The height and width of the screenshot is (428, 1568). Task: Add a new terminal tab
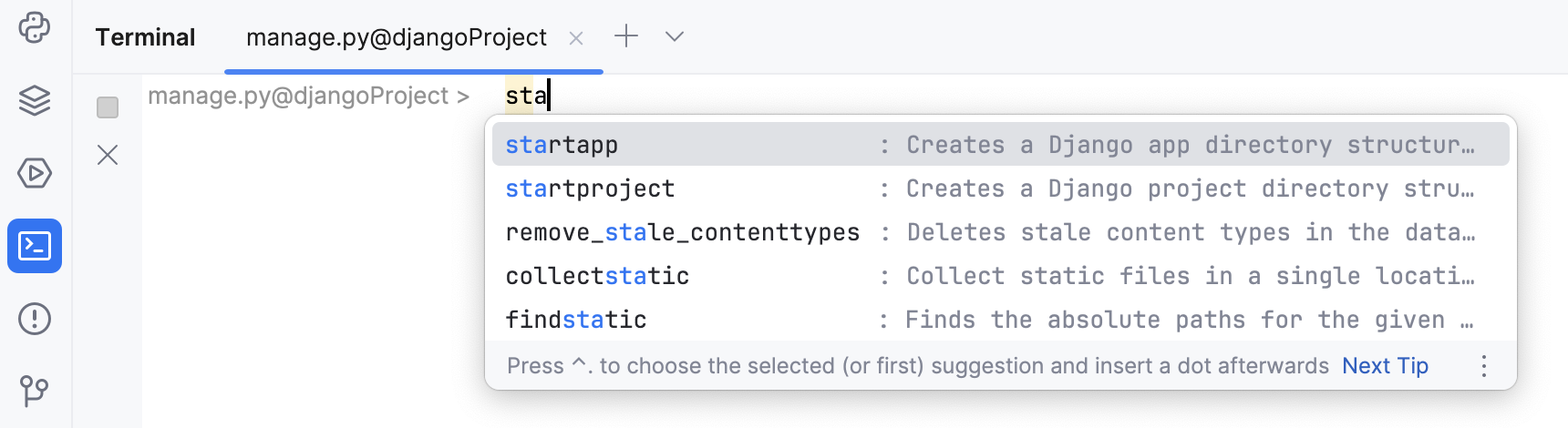(x=626, y=36)
